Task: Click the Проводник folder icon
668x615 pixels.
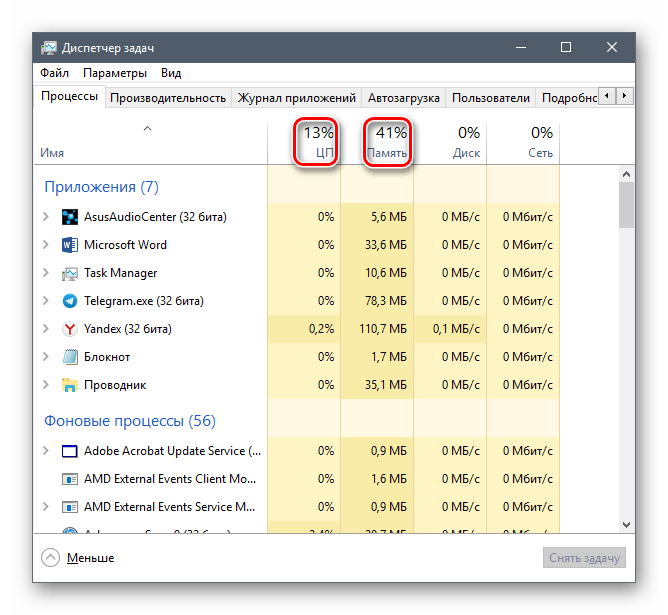Action: coord(70,385)
